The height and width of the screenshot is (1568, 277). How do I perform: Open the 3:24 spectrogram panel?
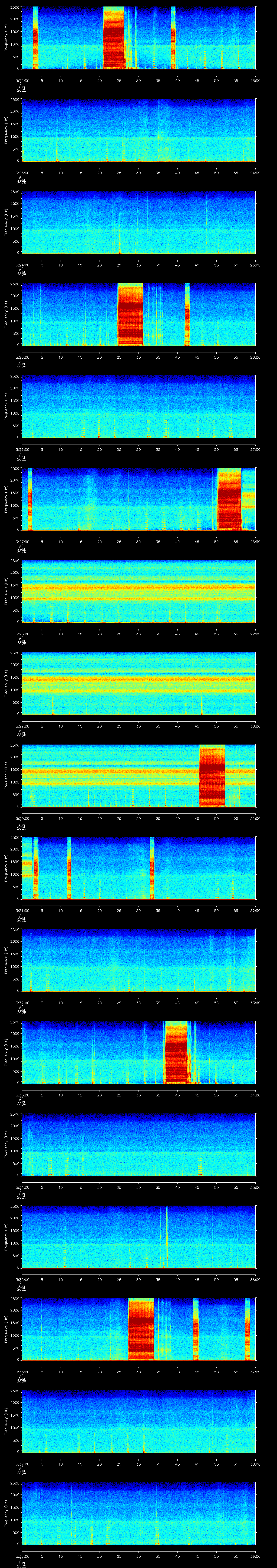138,222
